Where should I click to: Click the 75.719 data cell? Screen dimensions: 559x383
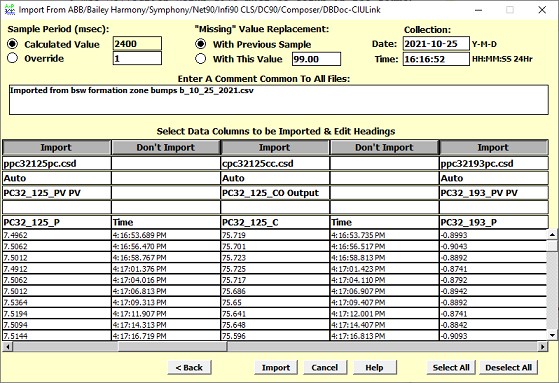275,235
